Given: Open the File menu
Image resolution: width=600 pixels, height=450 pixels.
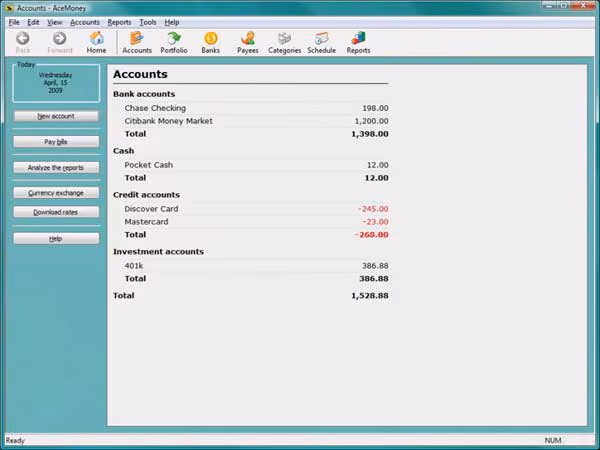Looking at the screenshot, I should click(14, 22).
